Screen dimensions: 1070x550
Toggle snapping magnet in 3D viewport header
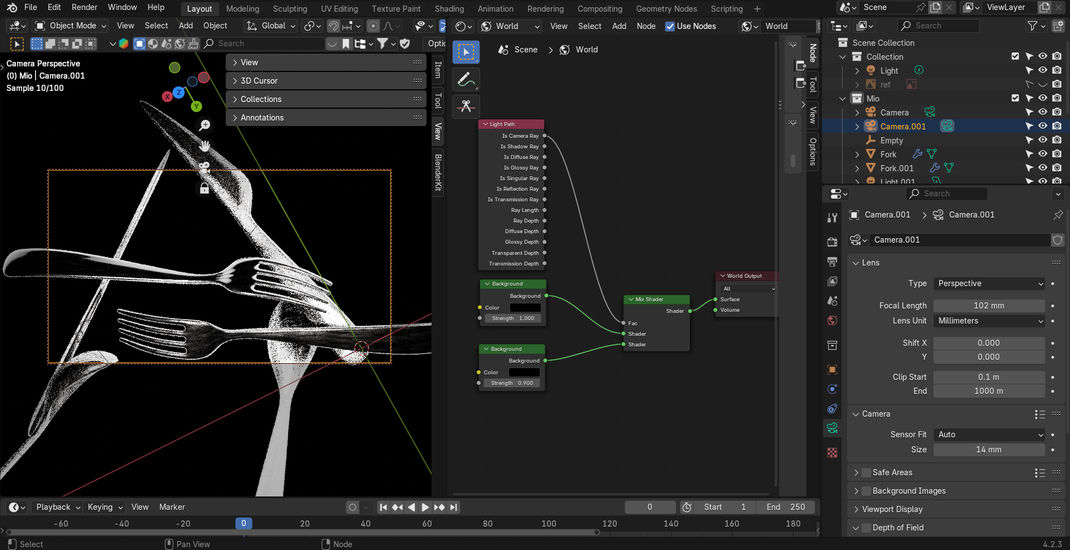pyautogui.click(x=334, y=26)
